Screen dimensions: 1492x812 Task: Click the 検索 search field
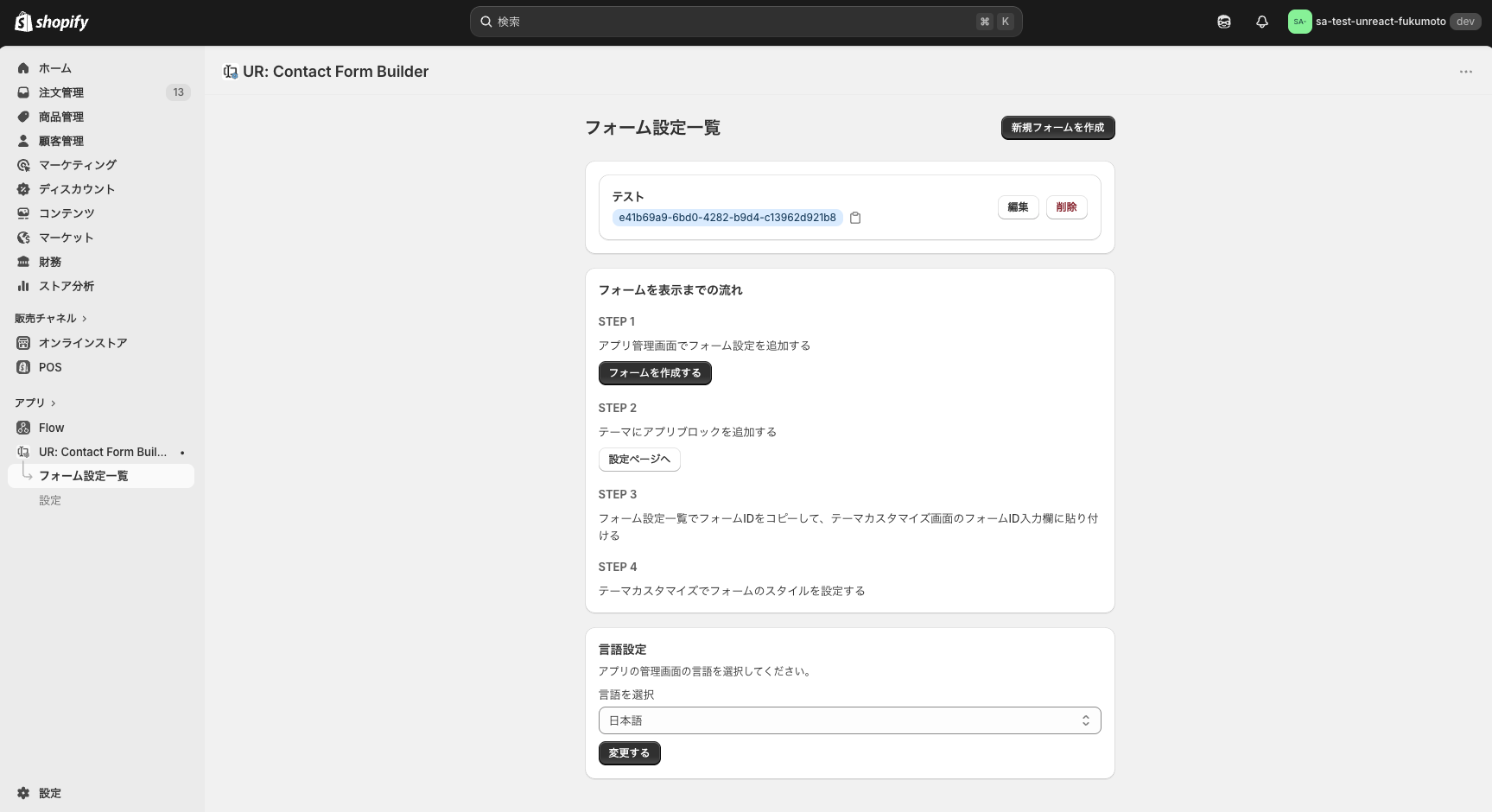pyautogui.click(x=746, y=22)
